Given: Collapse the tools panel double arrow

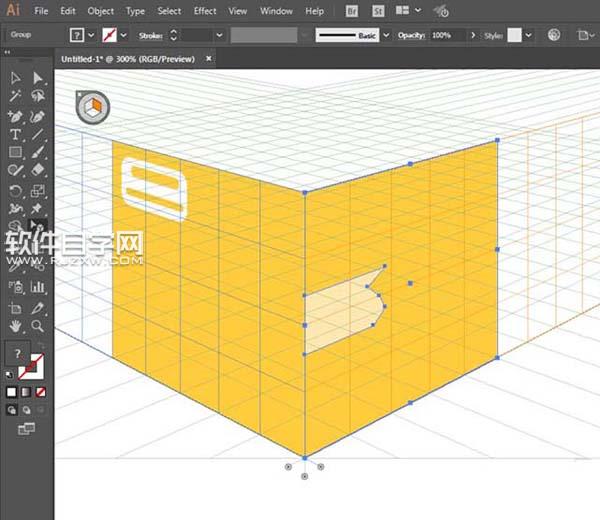Looking at the screenshot, I should (7, 52).
